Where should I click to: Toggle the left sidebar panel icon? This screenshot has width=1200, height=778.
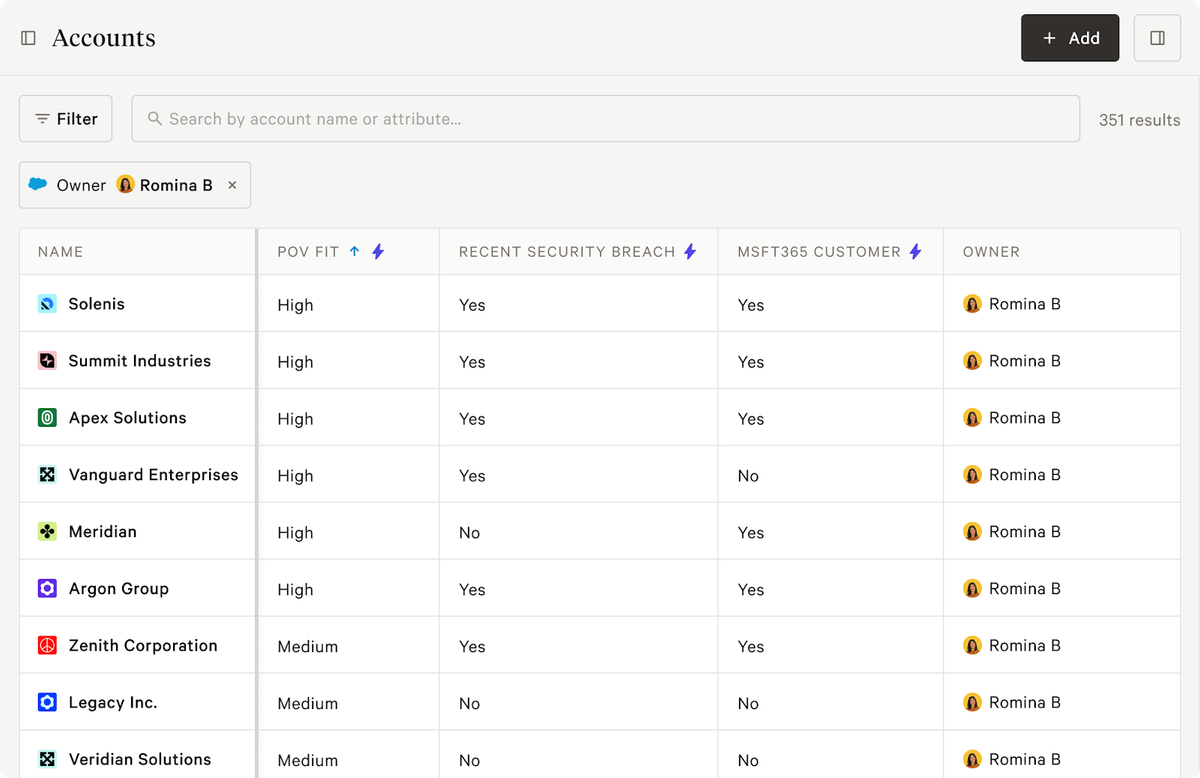29,38
